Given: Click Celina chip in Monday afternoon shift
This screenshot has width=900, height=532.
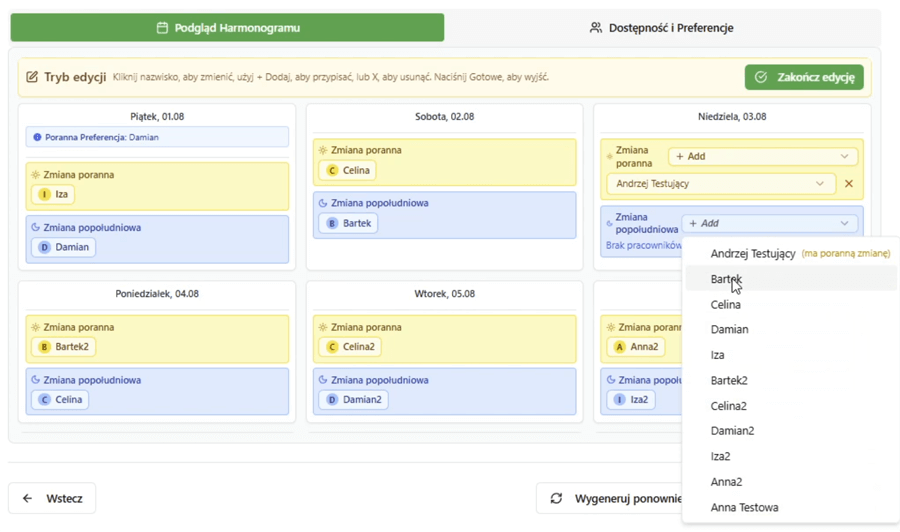Looking at the screenshot, I should [x=60, y=400].
